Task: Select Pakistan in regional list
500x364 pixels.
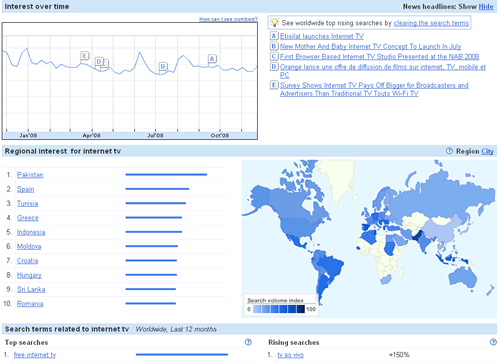Action: coord(30,175)
